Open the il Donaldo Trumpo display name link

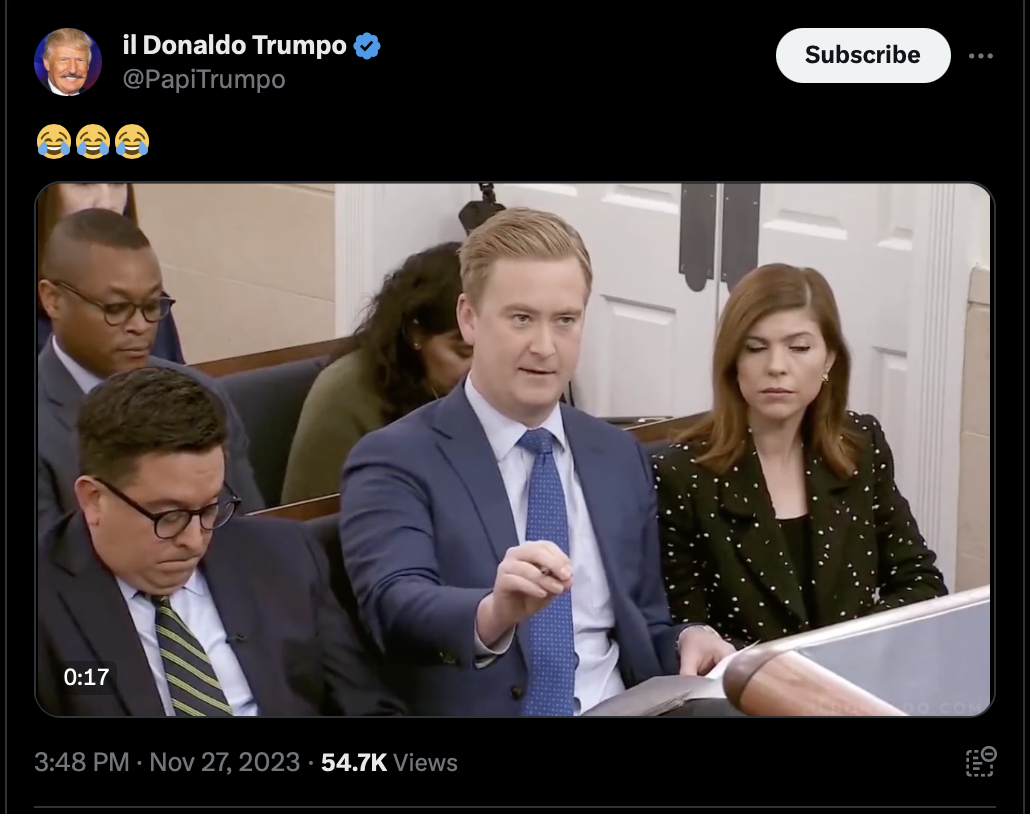click(x=235, y=45)
